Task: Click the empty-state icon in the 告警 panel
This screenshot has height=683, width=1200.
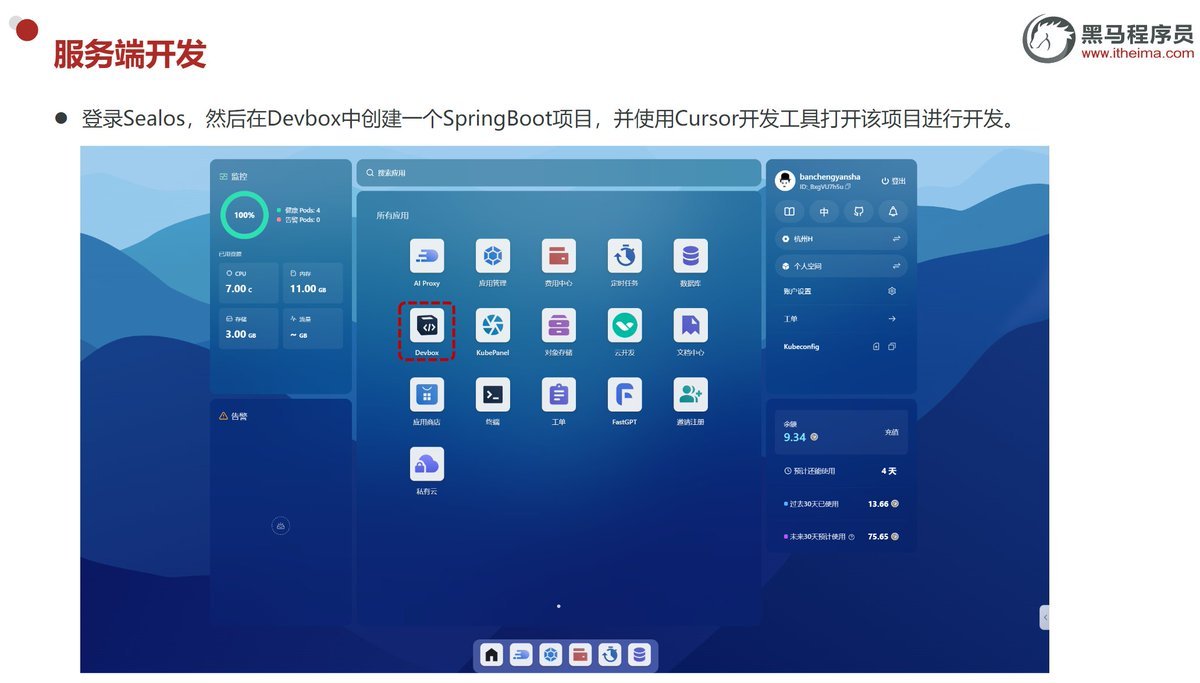Action: coord(280,526)
